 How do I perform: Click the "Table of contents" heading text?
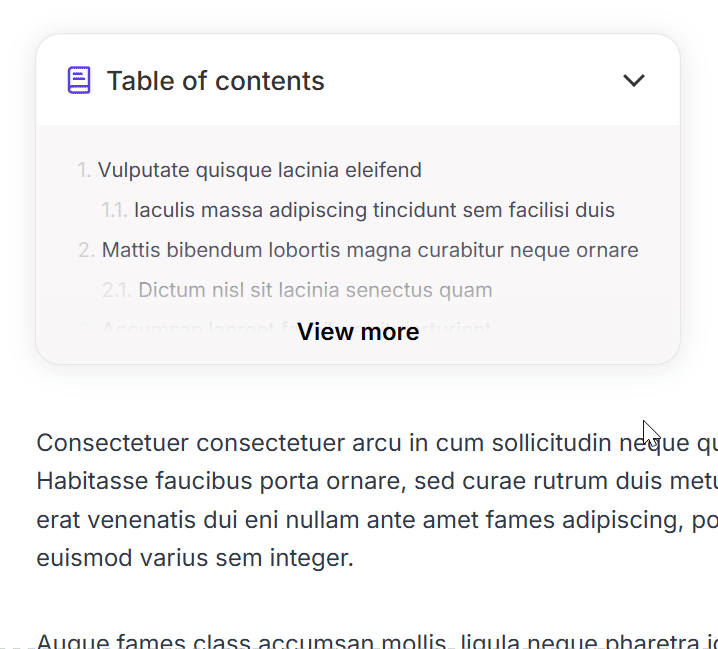tap(215, 81)
